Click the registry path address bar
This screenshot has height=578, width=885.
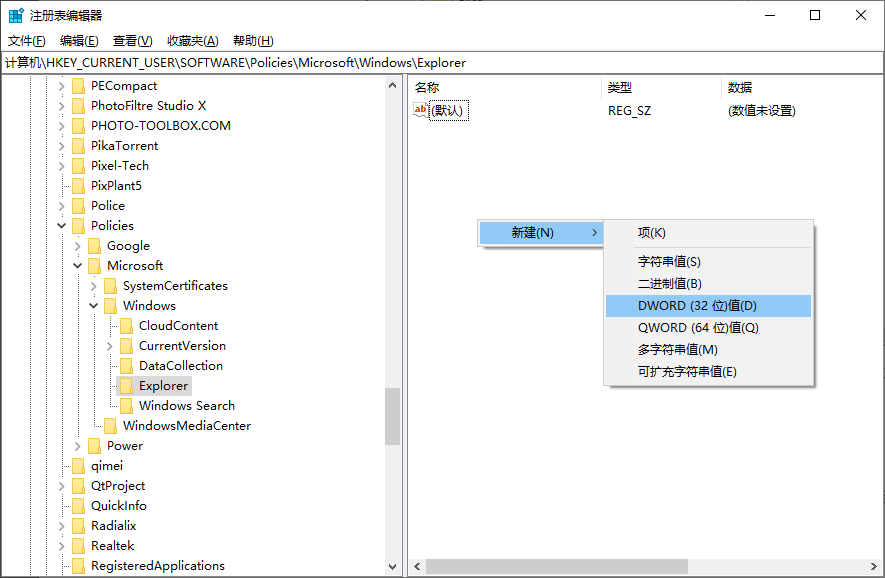440,63
